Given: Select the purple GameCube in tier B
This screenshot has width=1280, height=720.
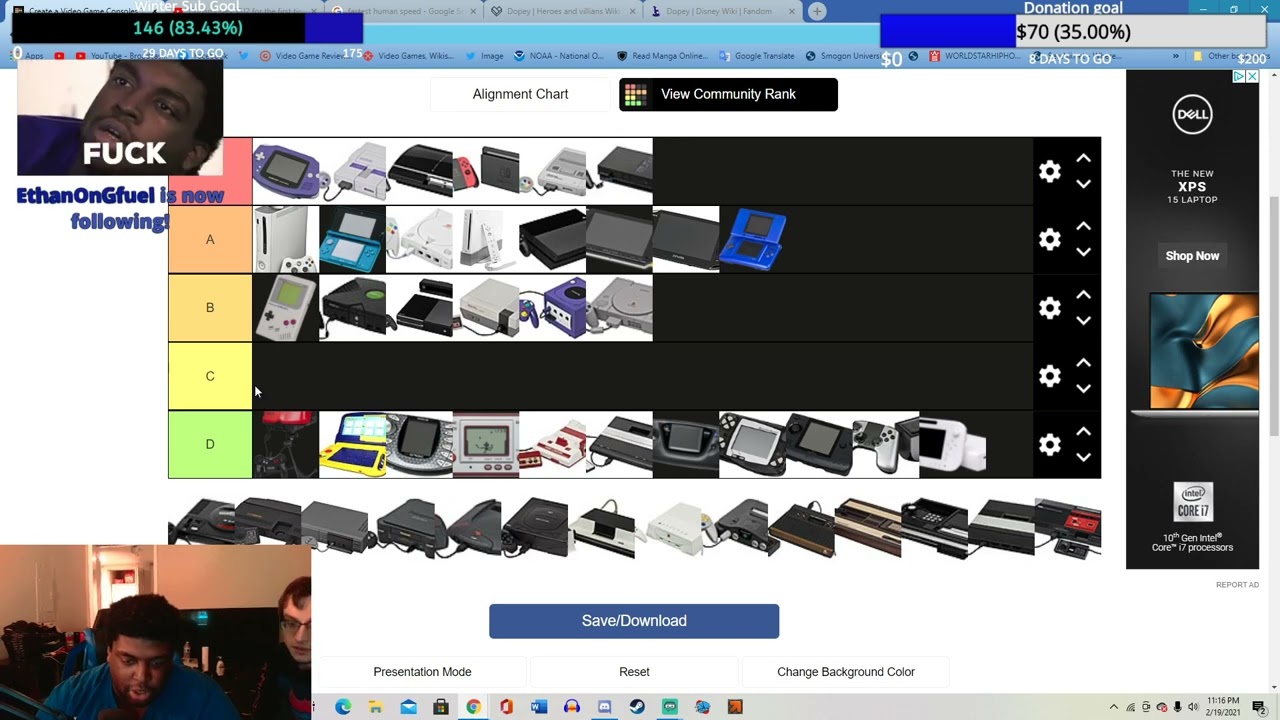Looking at the screenshot, I should (553, 308).
